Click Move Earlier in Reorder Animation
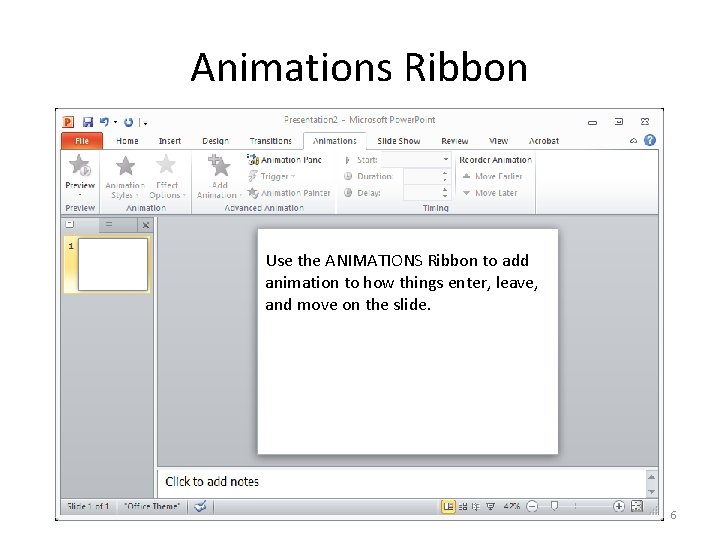 492,176
